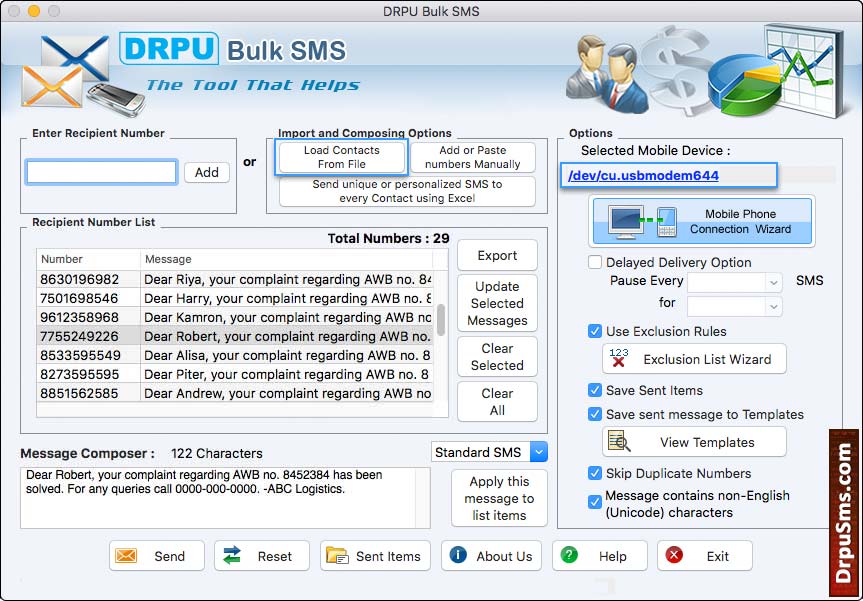
Task: Click Apply this message to list items
Action: click(x=499, y=498)
